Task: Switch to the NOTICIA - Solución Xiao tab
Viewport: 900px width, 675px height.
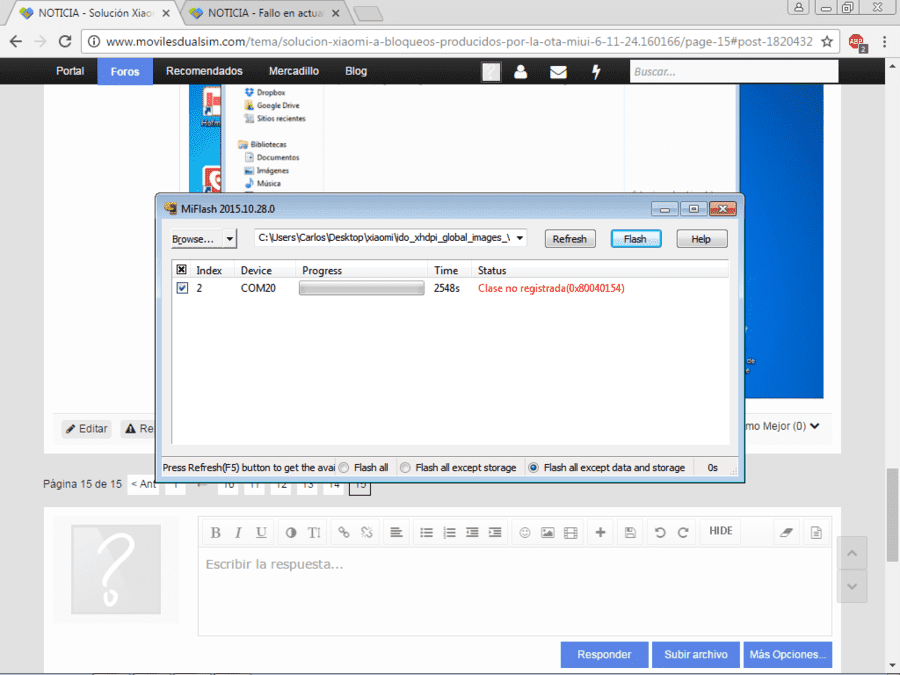Action: pyautogui.click(x=95, y=13)
